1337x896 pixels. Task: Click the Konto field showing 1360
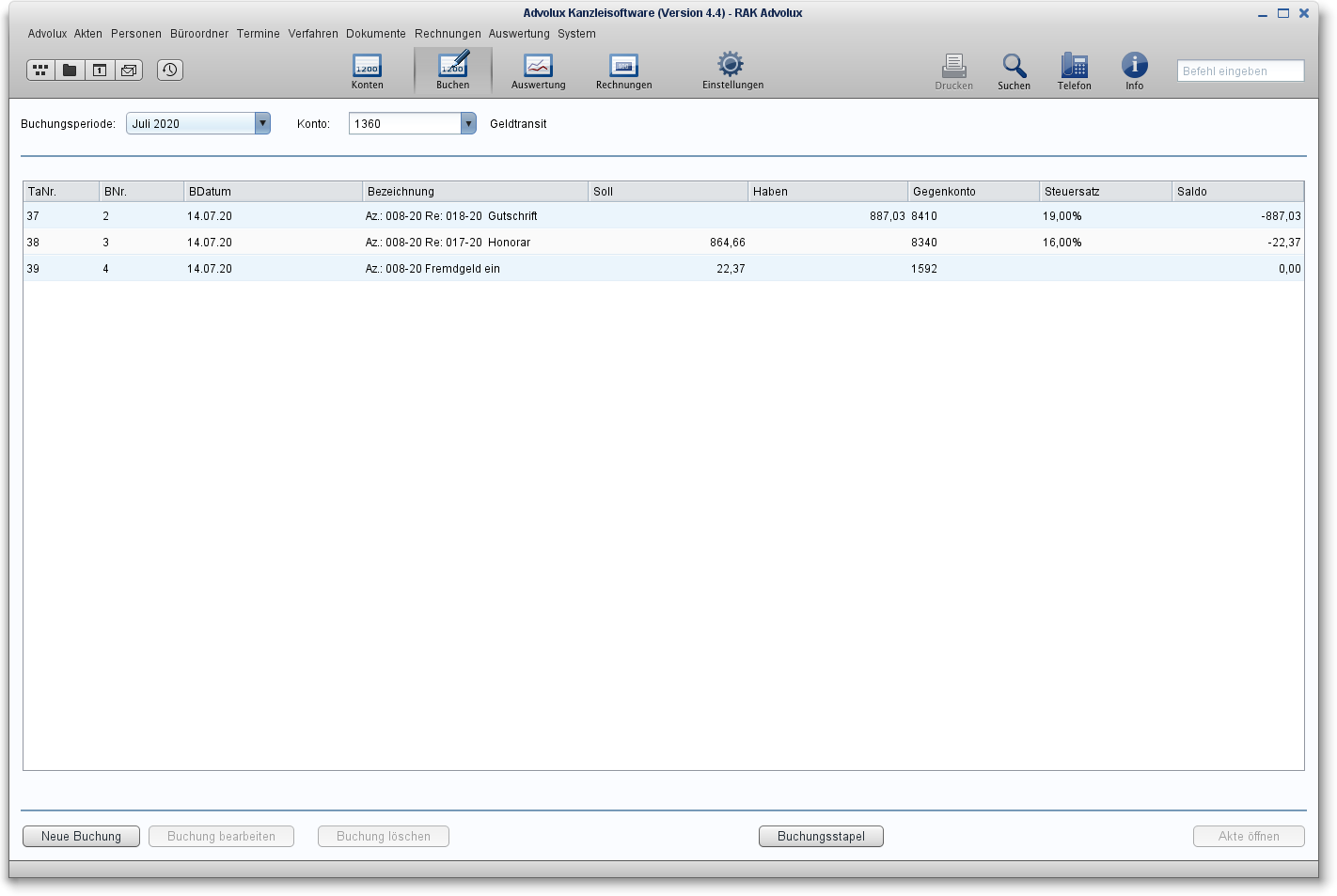405,123
